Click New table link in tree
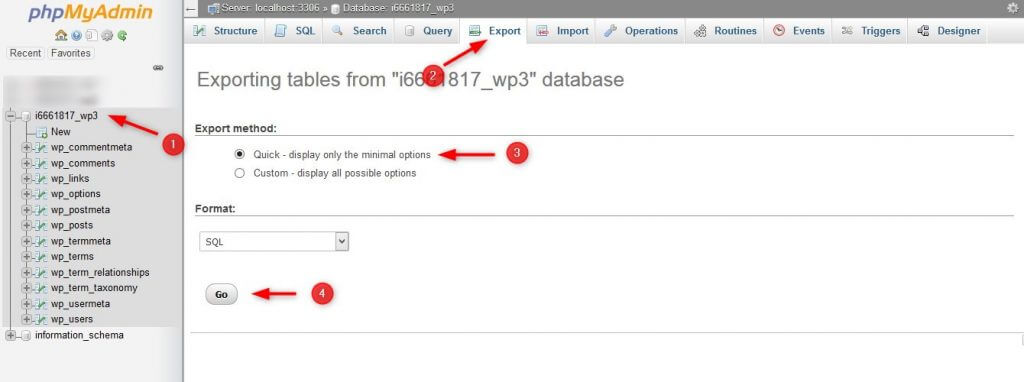 pyautogui.click(x=61, y=132)
